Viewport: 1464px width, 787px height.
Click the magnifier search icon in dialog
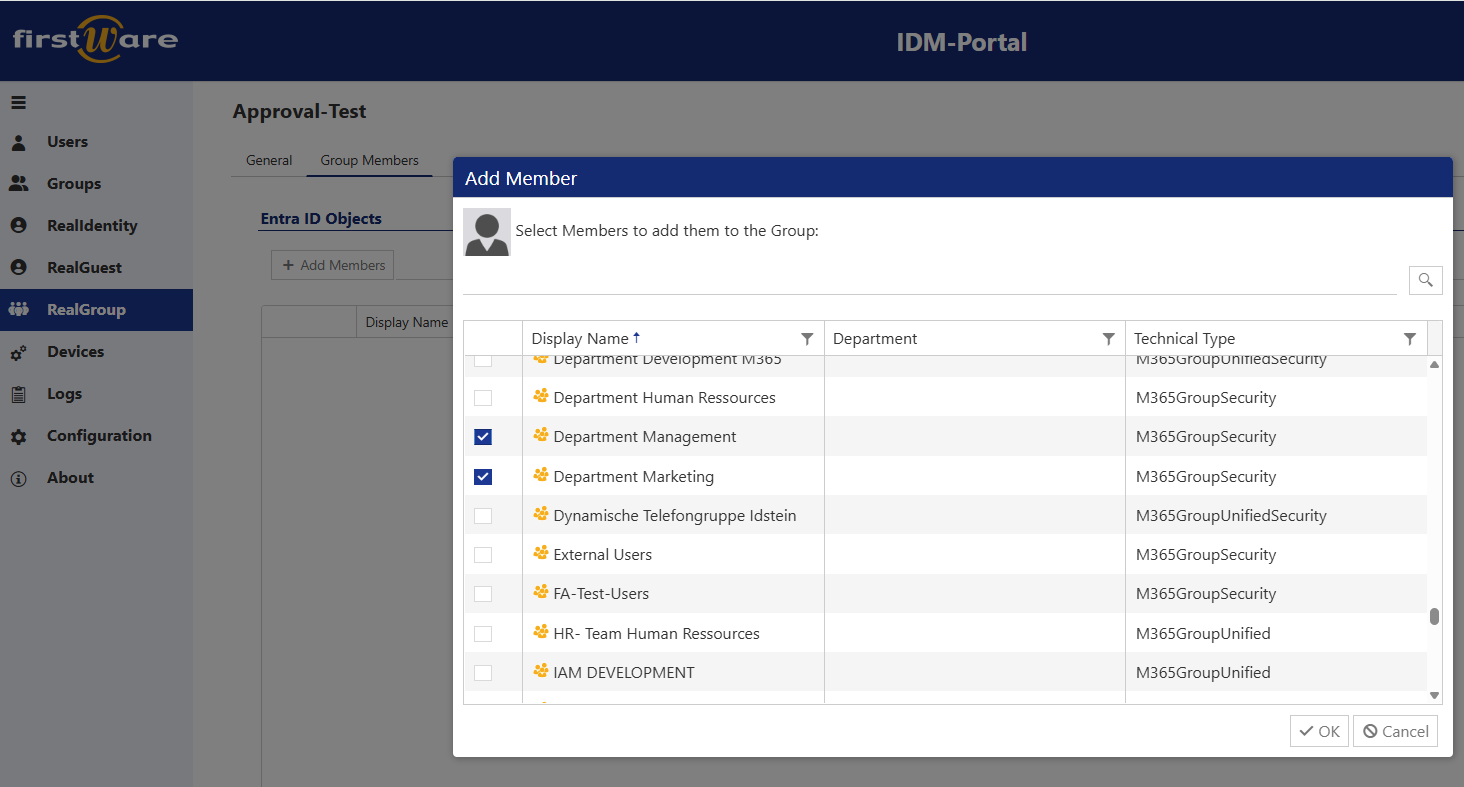pos(1425,280)
